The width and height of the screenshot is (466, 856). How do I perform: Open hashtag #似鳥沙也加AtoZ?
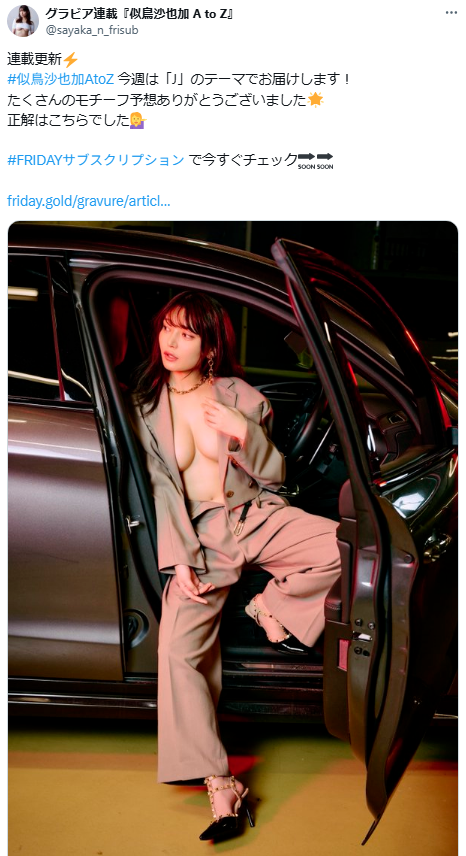61,79
